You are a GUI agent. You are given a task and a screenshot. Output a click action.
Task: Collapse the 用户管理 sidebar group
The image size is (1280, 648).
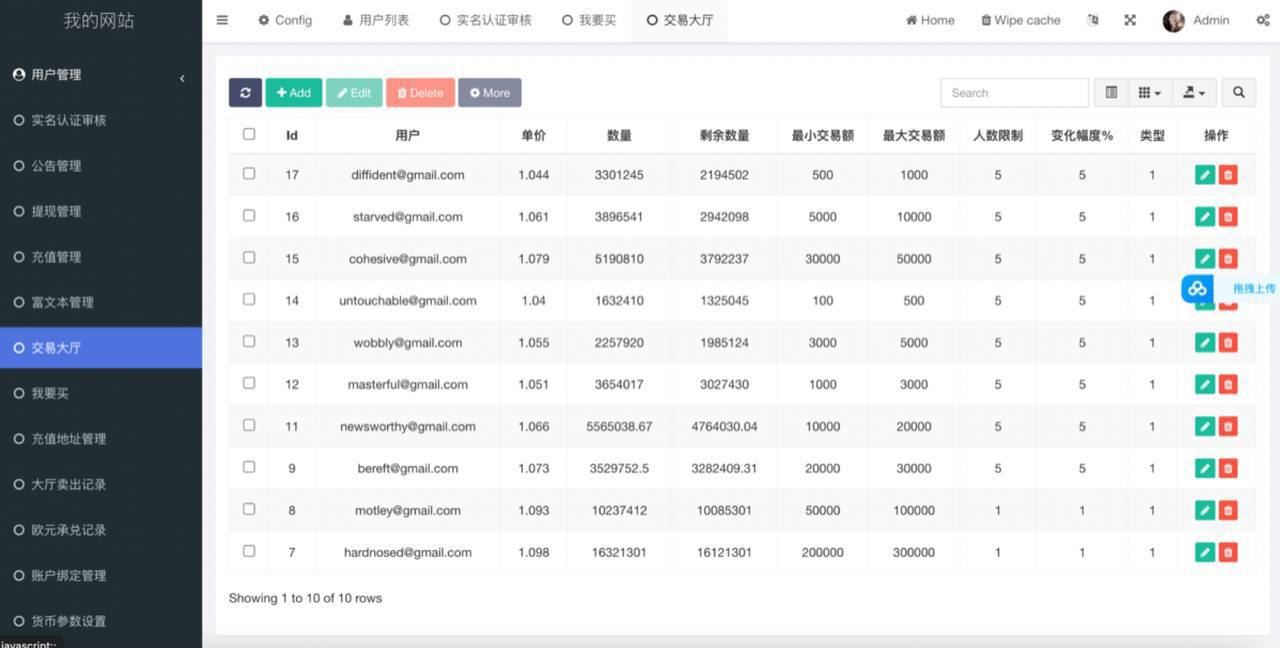[x=100, y=75]
